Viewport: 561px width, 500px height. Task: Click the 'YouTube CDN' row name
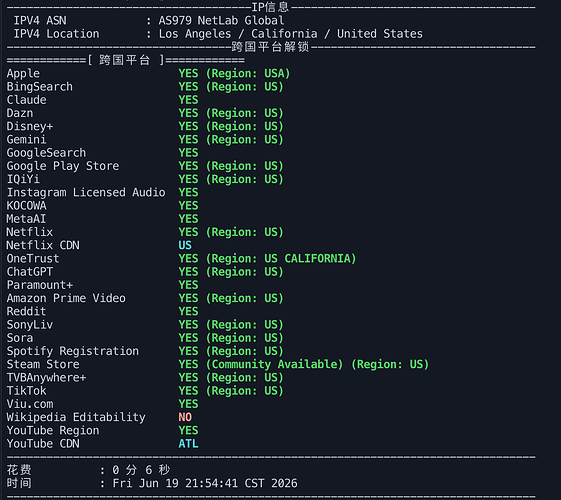click(x=43, y=444)
